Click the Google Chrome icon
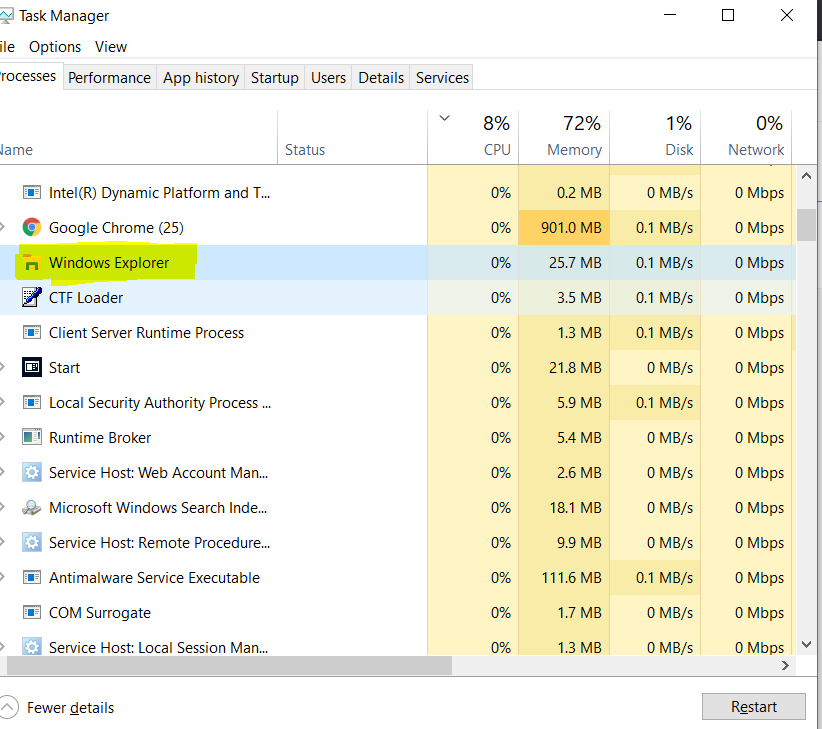This screenshot has height=729, width=822. [31, 227]
